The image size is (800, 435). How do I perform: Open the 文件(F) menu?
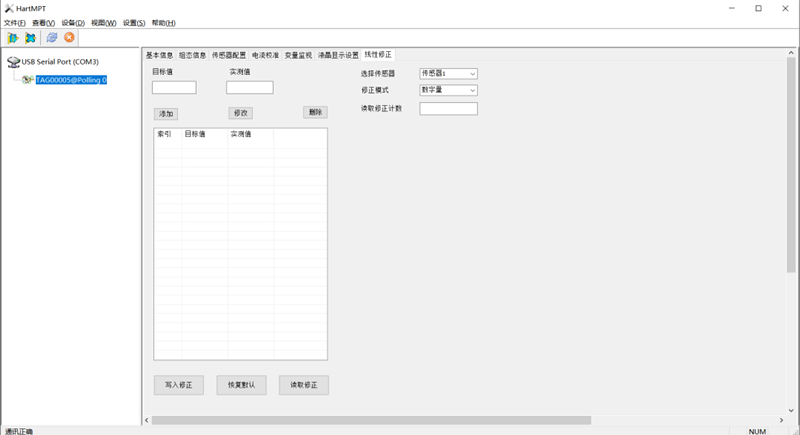[14, 23]
